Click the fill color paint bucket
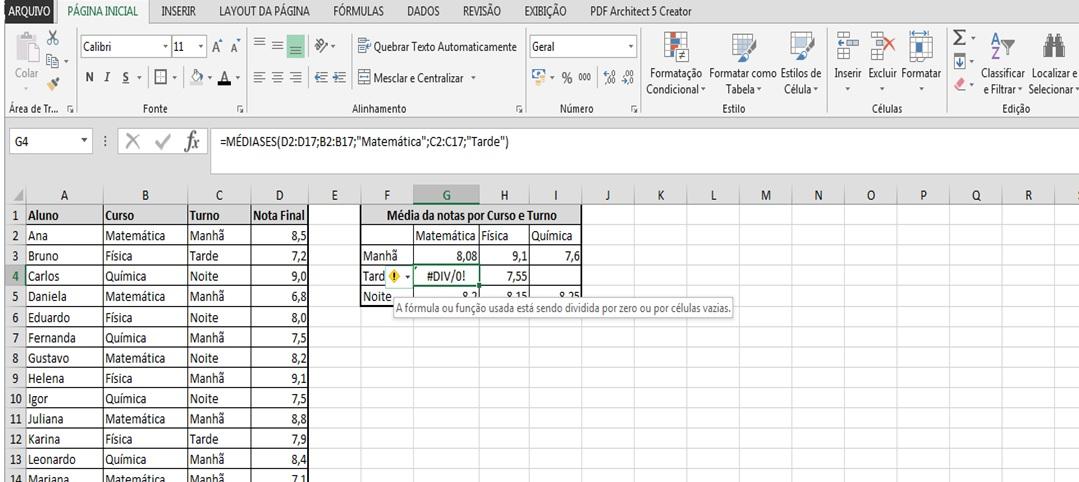 click(x=197, y=78)
